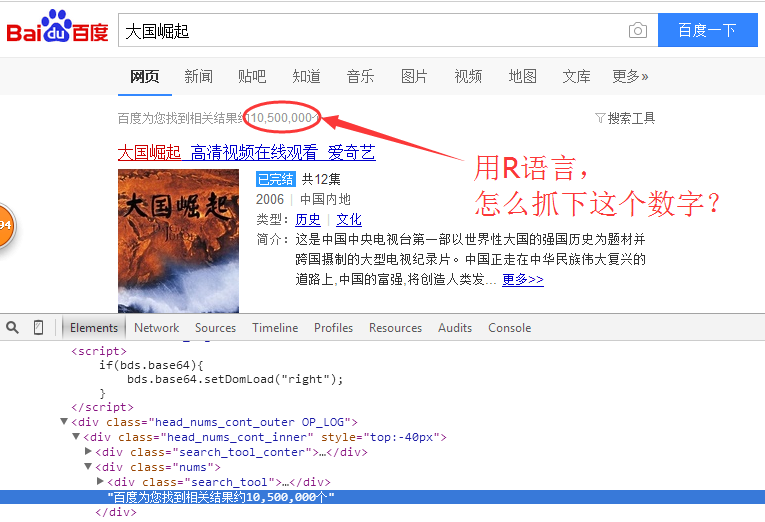
Task: Click the 百度一下 search button
Action: point(707,30)
